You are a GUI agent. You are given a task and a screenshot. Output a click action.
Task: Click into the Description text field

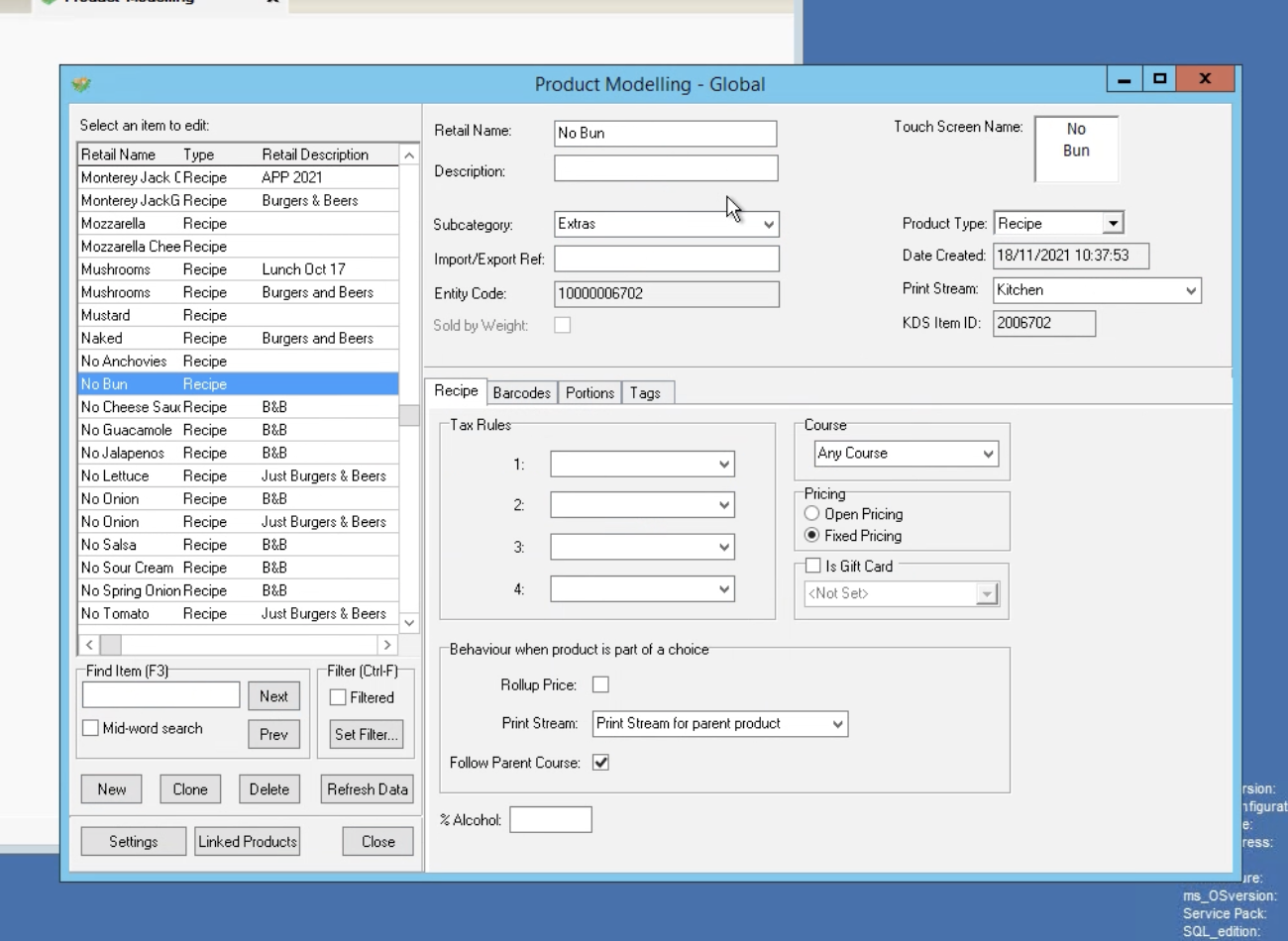click(x=665, y=169)
